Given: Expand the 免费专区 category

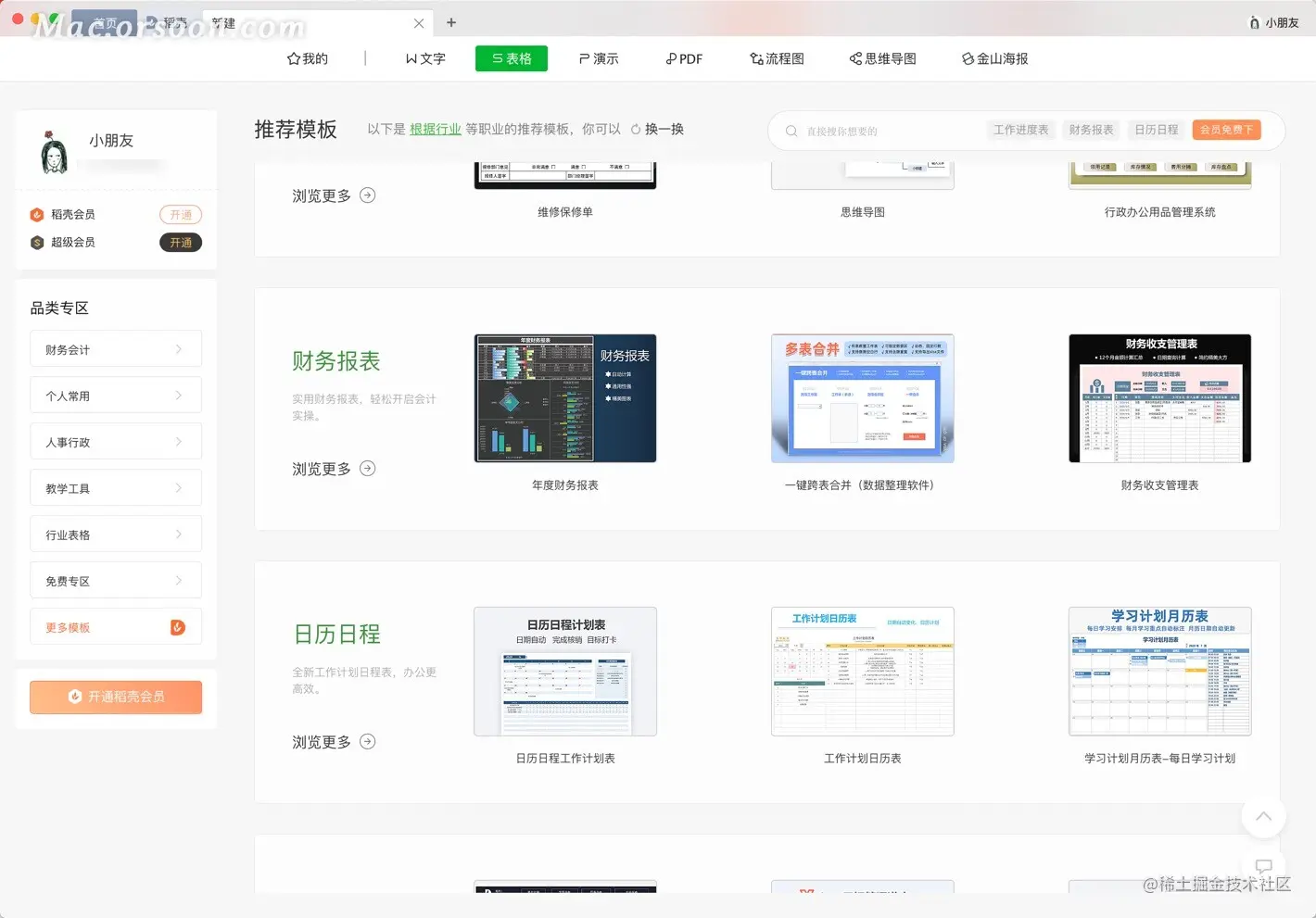Looking at the screenshot, I should pos(116,581).
